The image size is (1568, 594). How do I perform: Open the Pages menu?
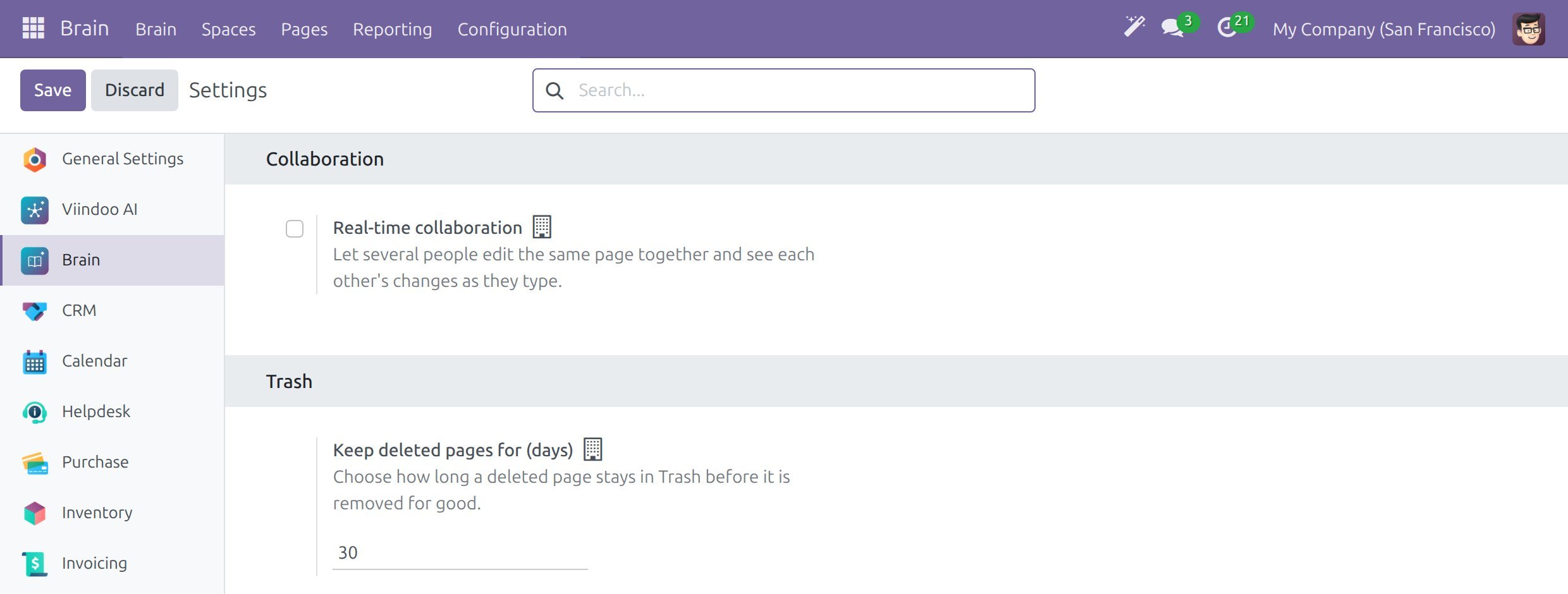pyautogui.click(x=304, y=29)
